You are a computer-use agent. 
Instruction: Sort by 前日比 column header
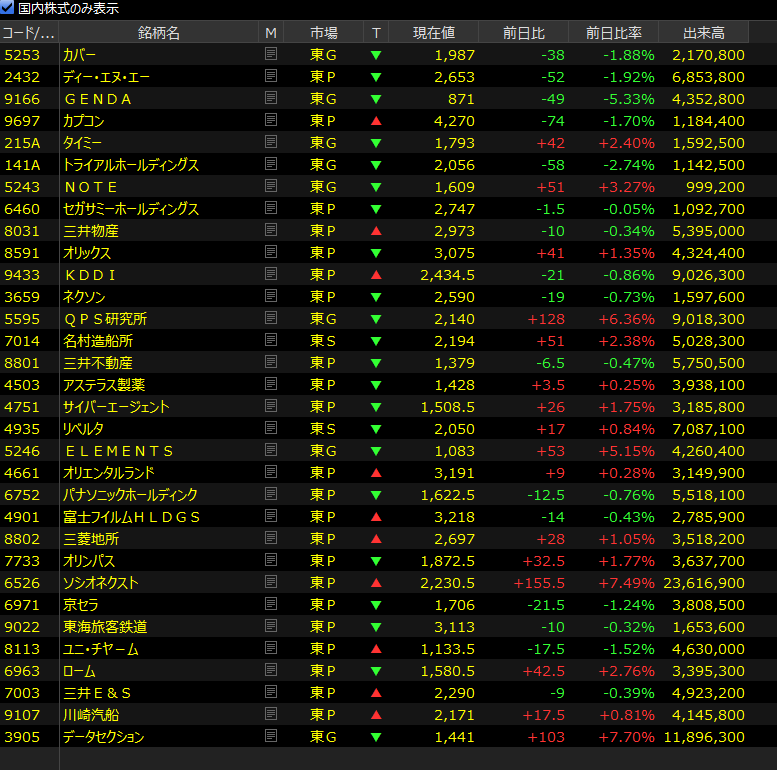[524, 33]
